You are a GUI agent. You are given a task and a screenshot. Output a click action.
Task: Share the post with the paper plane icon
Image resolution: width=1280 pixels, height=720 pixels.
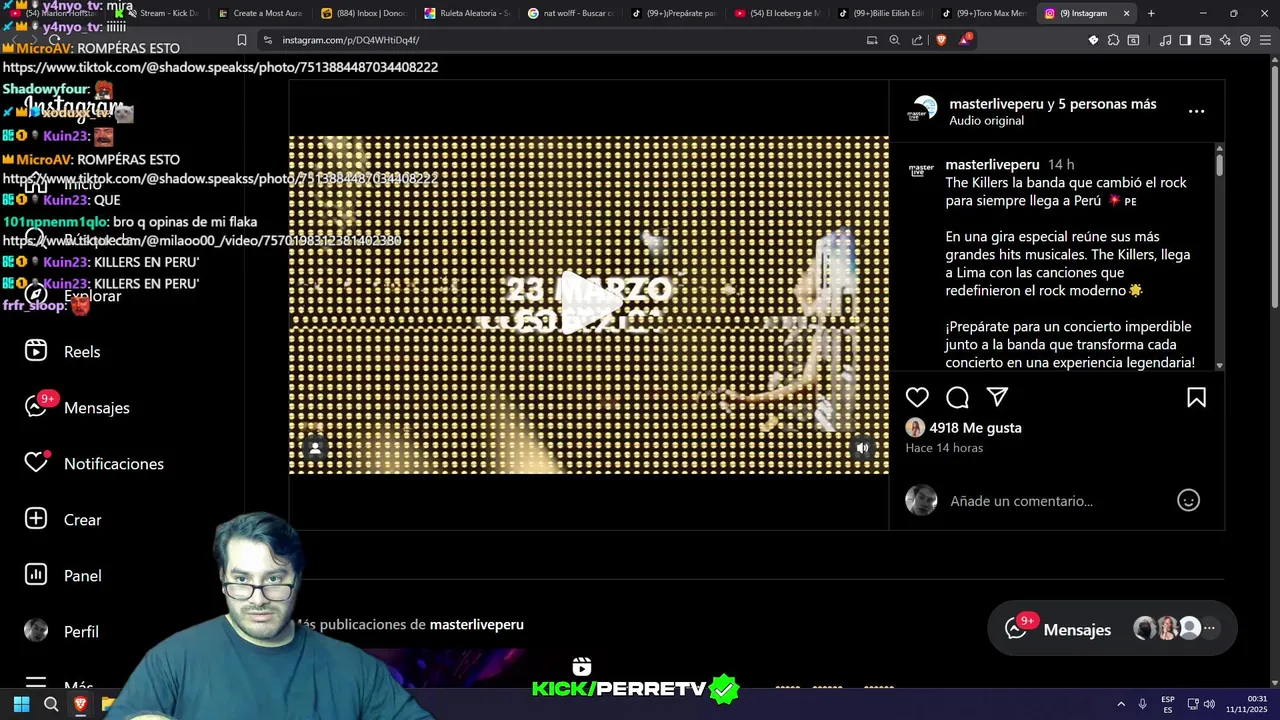997,397
